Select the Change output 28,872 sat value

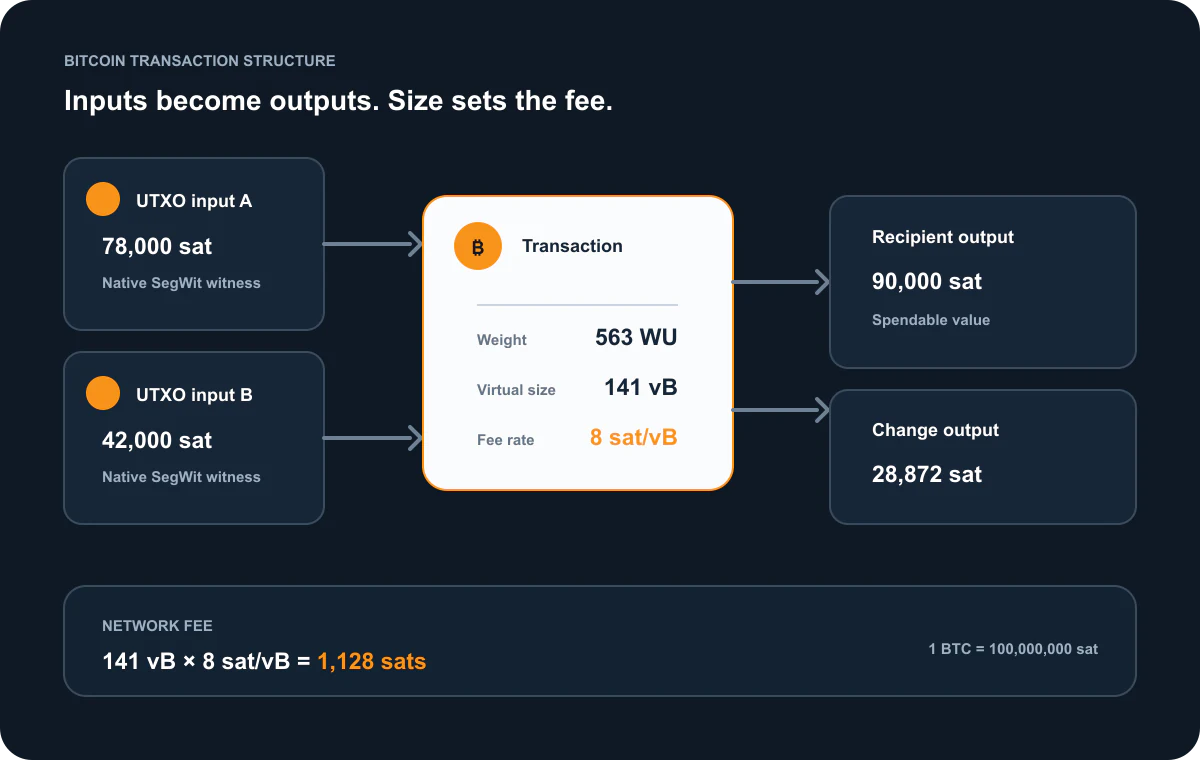click(927, 475)
